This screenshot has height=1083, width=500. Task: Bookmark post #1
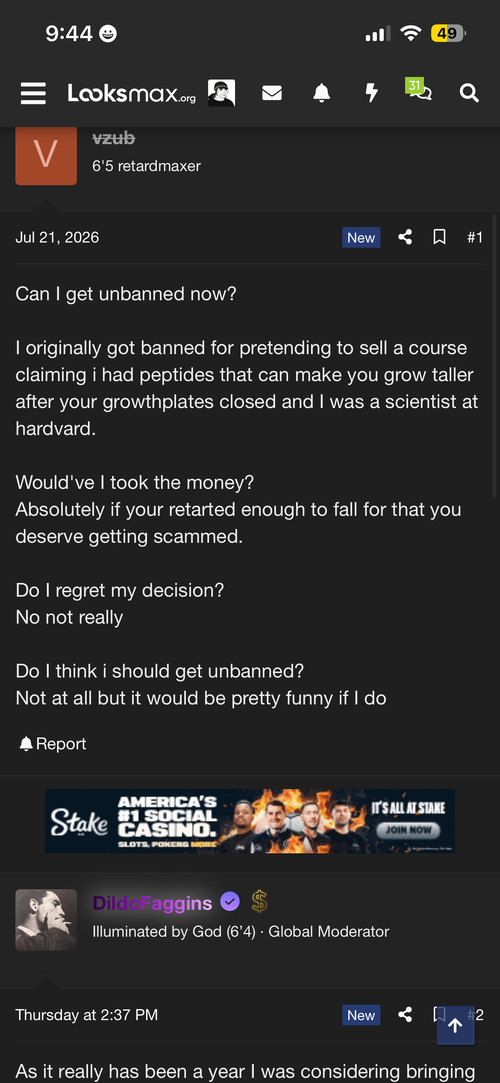tap(439, 237)
